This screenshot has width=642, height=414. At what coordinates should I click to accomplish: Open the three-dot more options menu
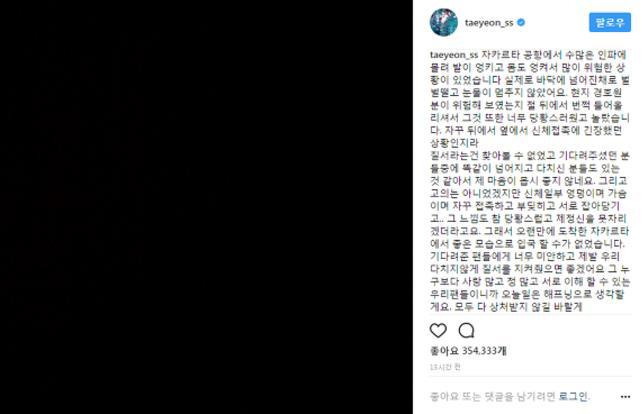click(625, 396)
